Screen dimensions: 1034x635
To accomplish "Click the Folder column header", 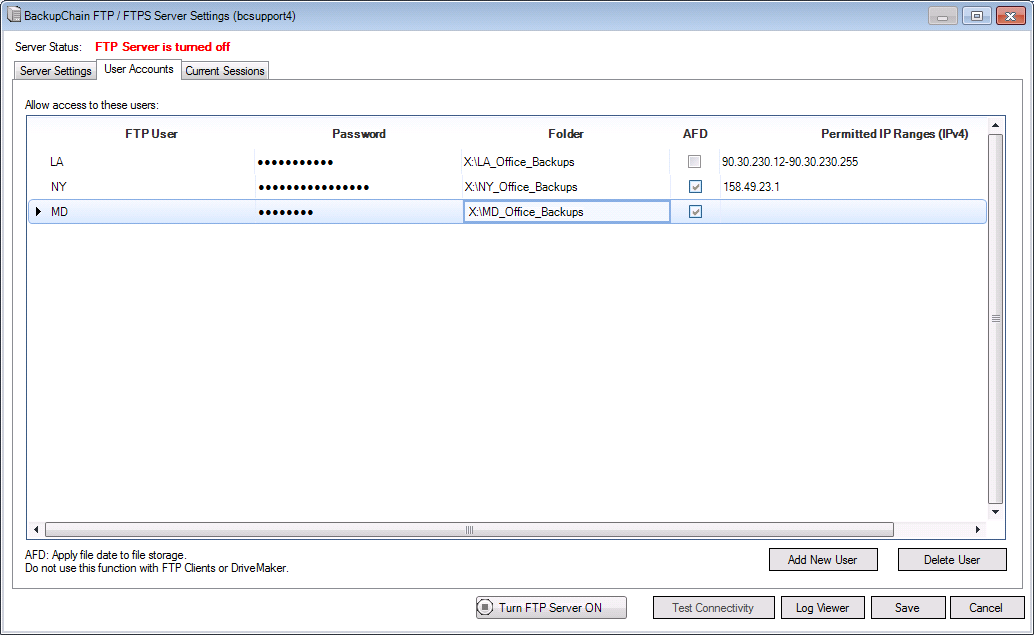I will click(x=566, y=134).
